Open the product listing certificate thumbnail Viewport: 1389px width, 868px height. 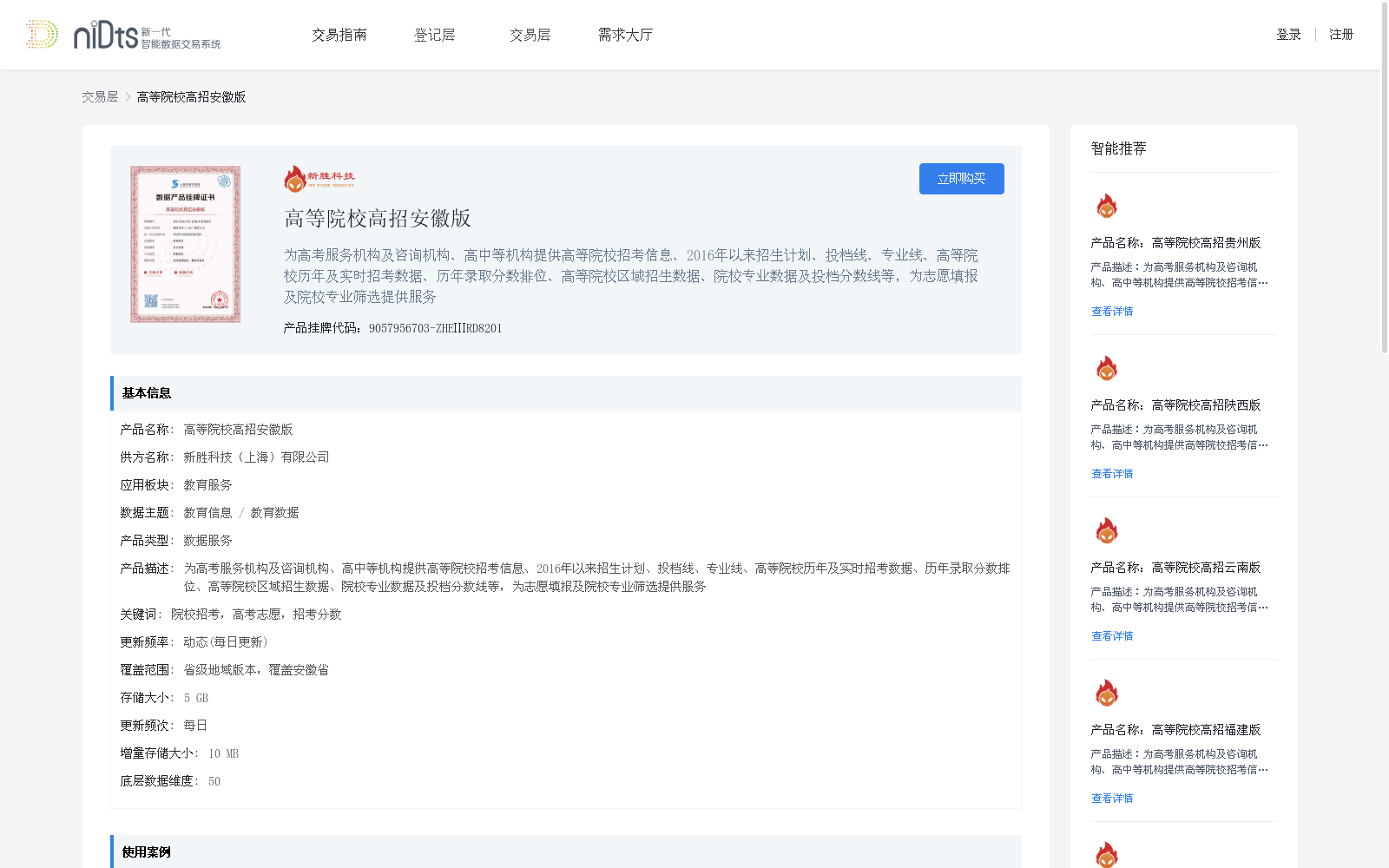click(x=185, y=245)
